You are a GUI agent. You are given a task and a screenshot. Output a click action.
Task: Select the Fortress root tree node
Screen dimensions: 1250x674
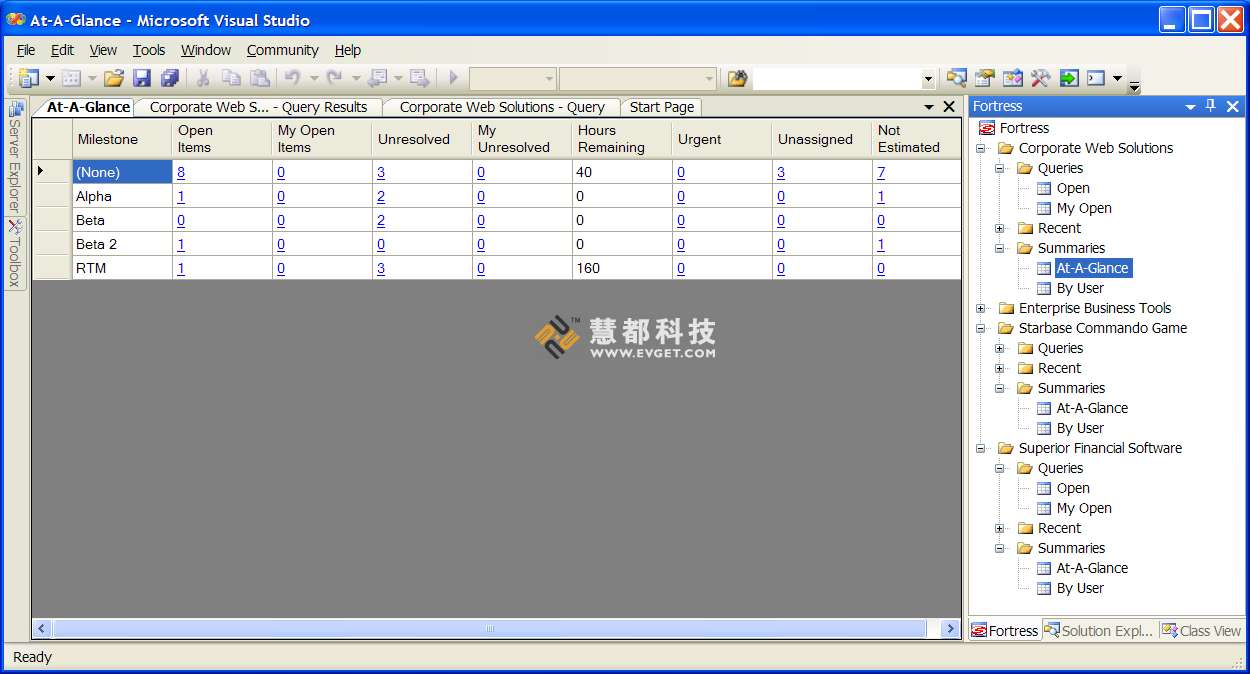pos(1024,128)
